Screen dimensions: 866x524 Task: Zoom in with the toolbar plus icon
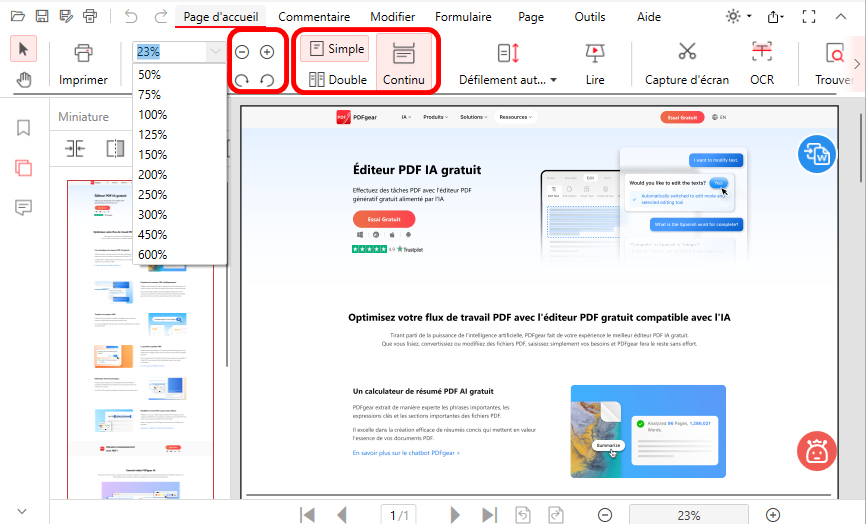coord(267,52)
